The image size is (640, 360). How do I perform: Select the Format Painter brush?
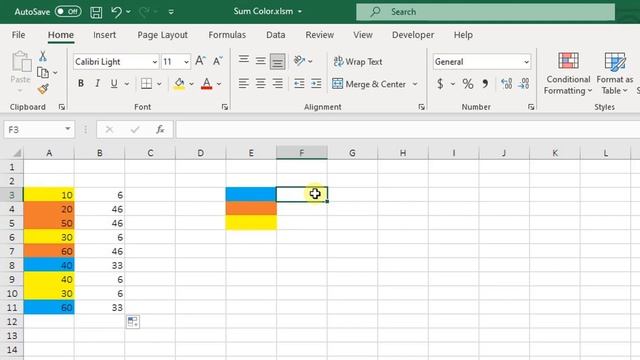pyautogui.click(x=43, y=89)
